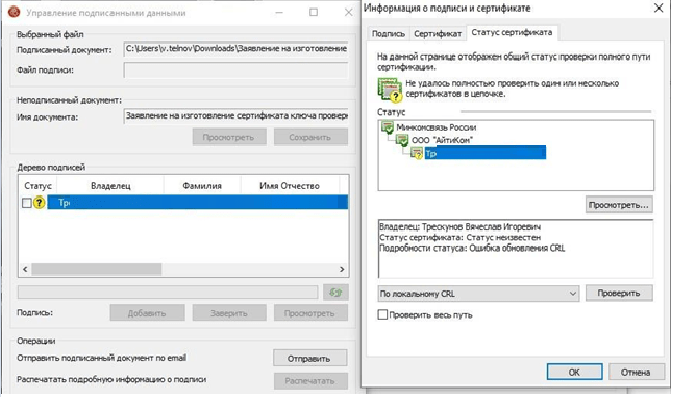Click the Имя документа field
This screenshot has height=397, width=673.
click(236, 116)
